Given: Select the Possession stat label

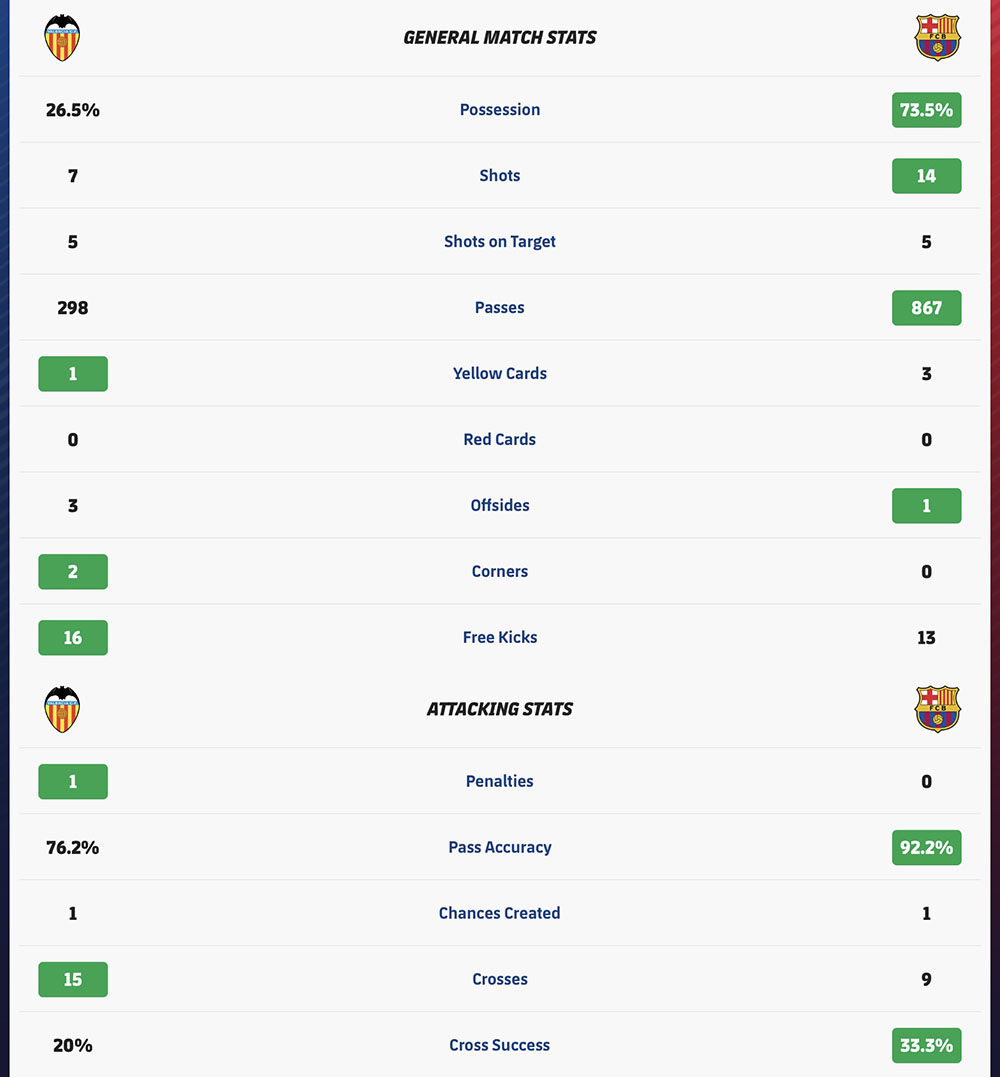Looking at the screenshot, I should point(500,109).
